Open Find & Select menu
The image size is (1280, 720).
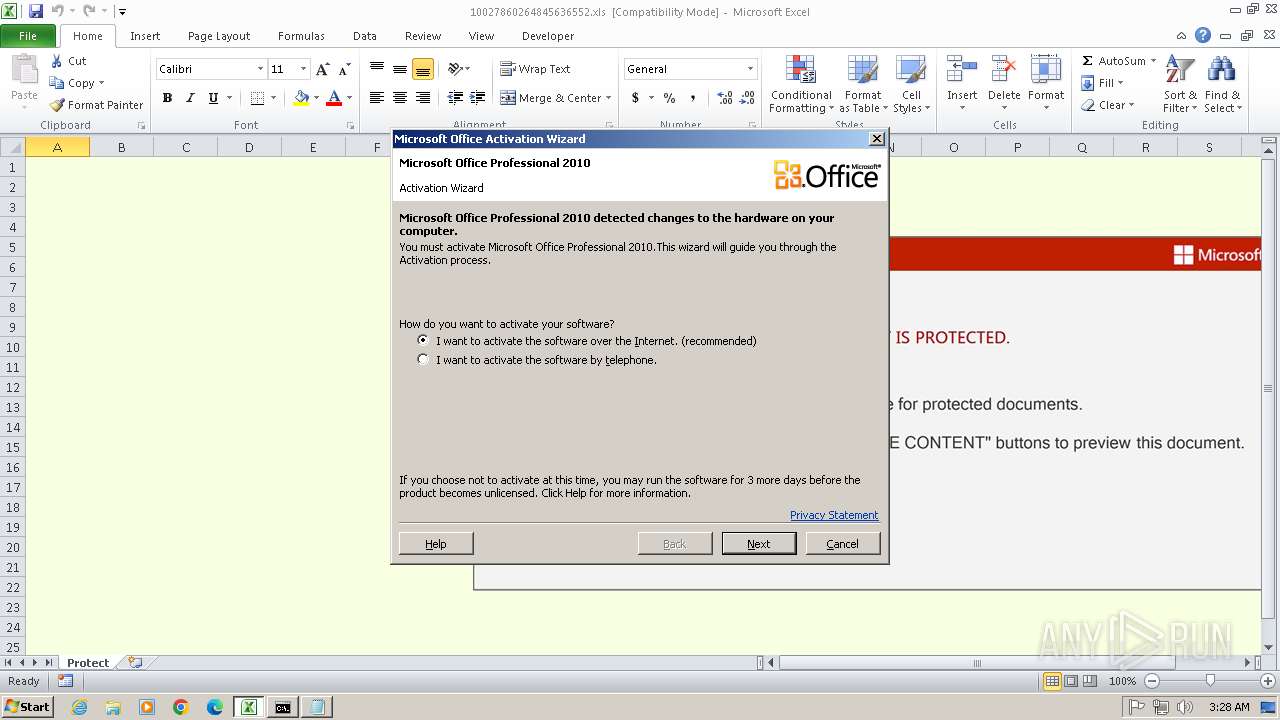[x=1222, y=85]
